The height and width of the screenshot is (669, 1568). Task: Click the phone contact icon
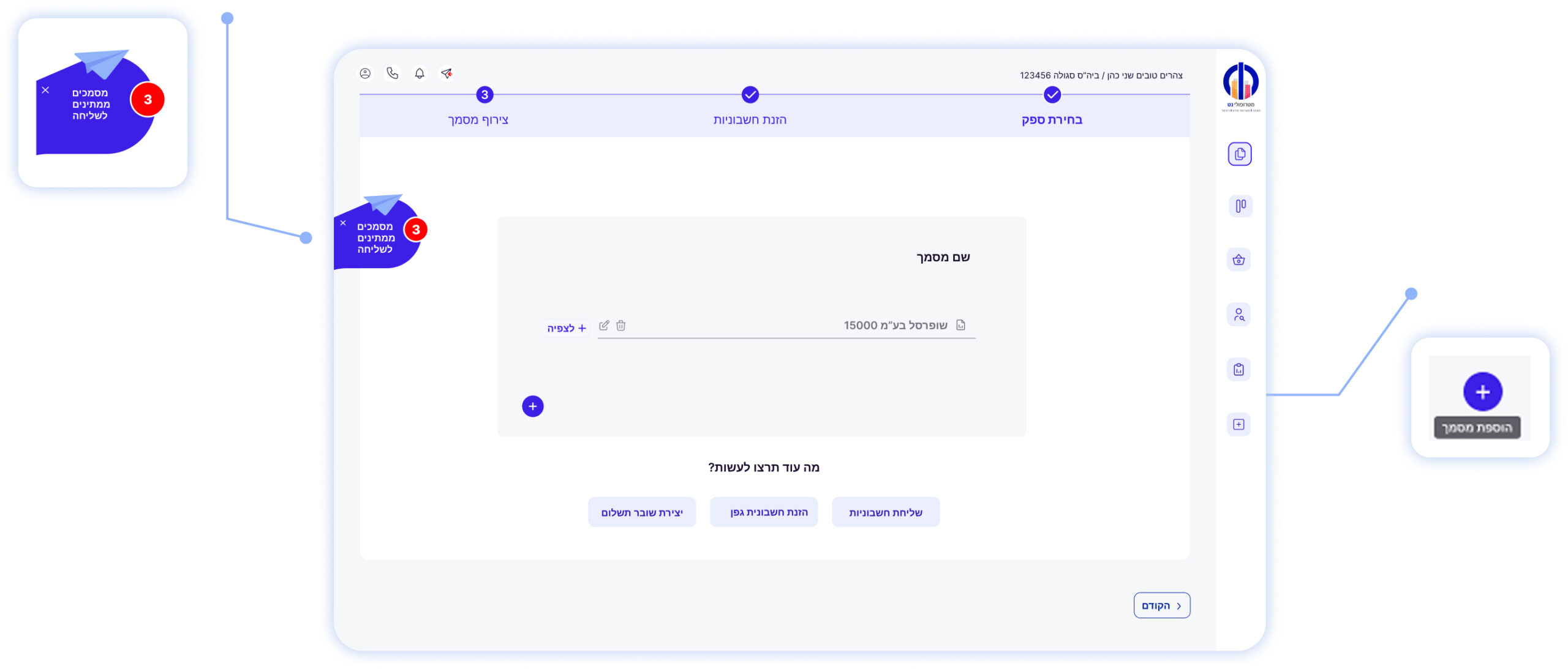click(x=393, y=73)
